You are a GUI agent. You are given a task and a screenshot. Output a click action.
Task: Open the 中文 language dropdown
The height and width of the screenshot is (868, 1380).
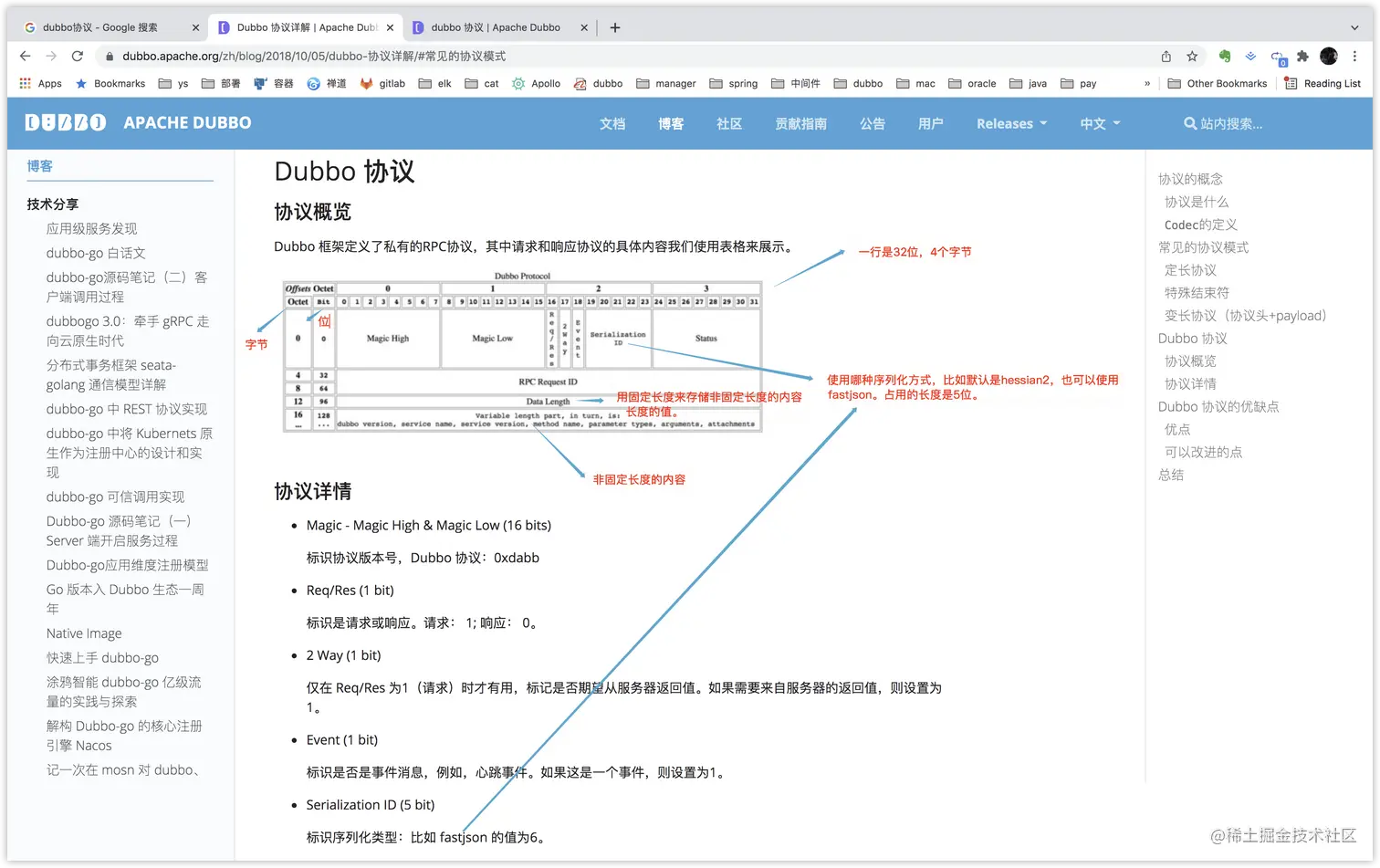pos(1100,123)
